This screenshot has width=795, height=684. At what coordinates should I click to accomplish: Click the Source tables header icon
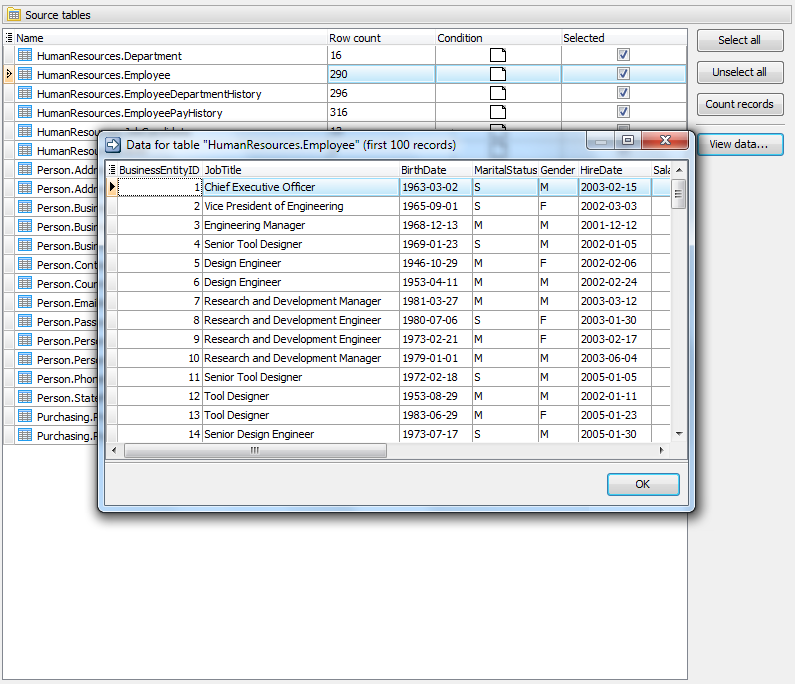(x=14, y=15)
